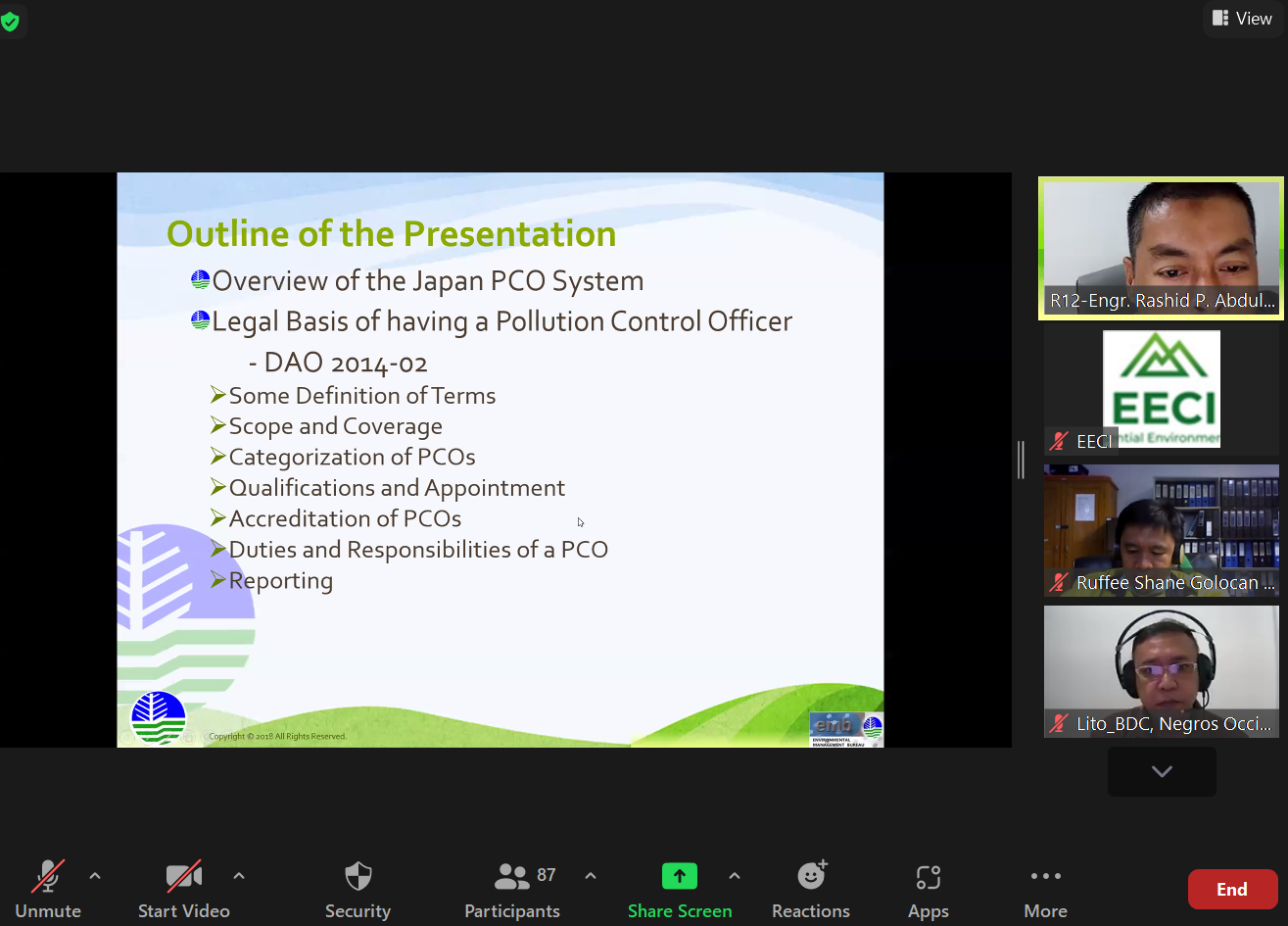Select Lito_BDC, Negros Occi video thumbnail

(x=1161, y=672)
